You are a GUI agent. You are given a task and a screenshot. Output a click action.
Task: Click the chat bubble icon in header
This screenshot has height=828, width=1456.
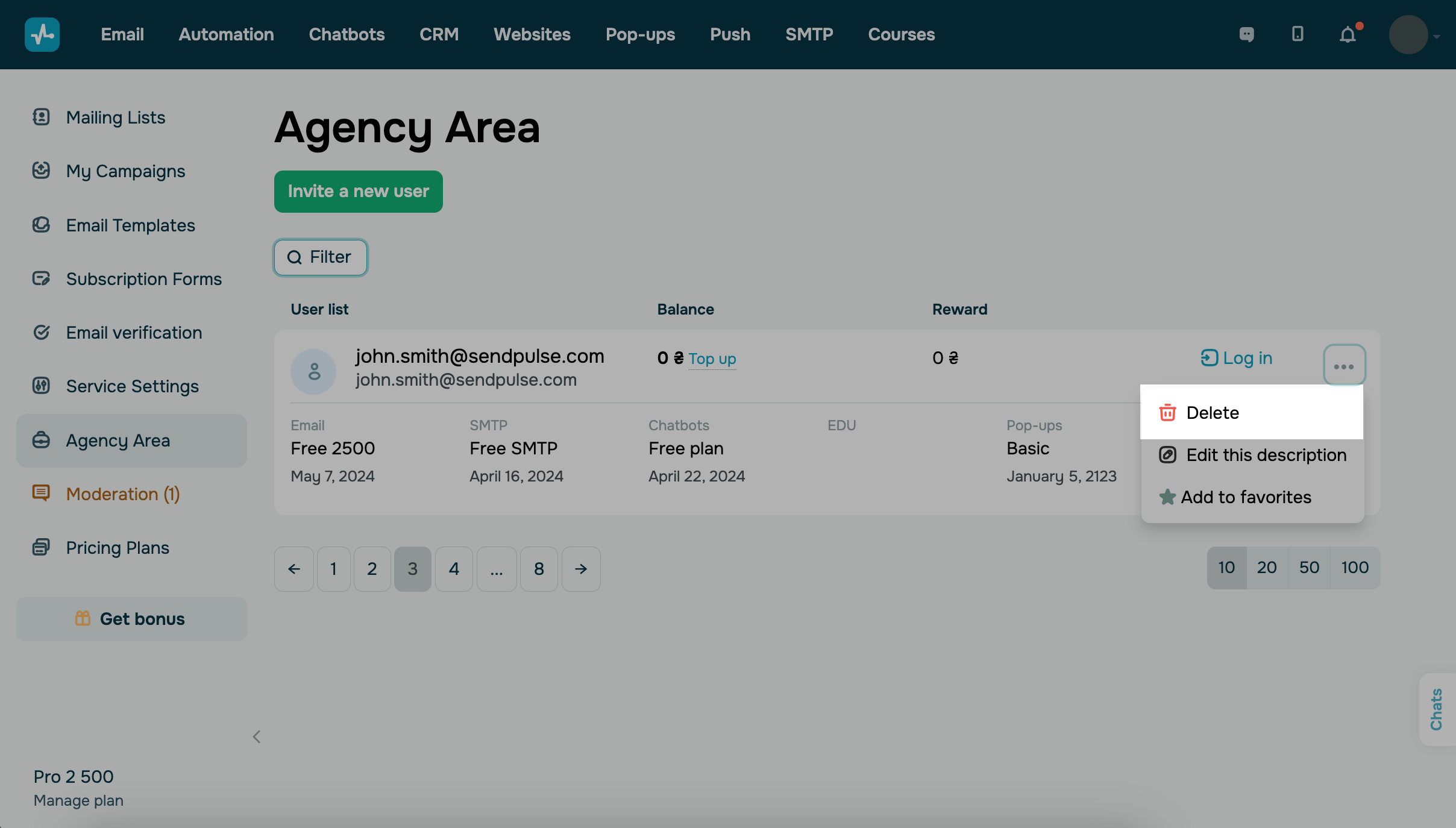(1246, 35)
